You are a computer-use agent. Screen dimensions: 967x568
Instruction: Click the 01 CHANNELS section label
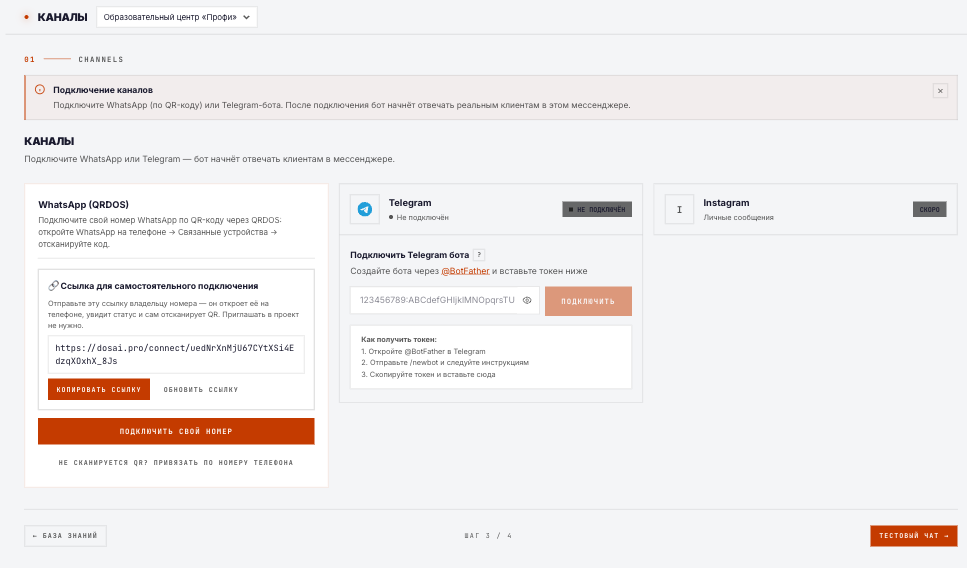74,59
